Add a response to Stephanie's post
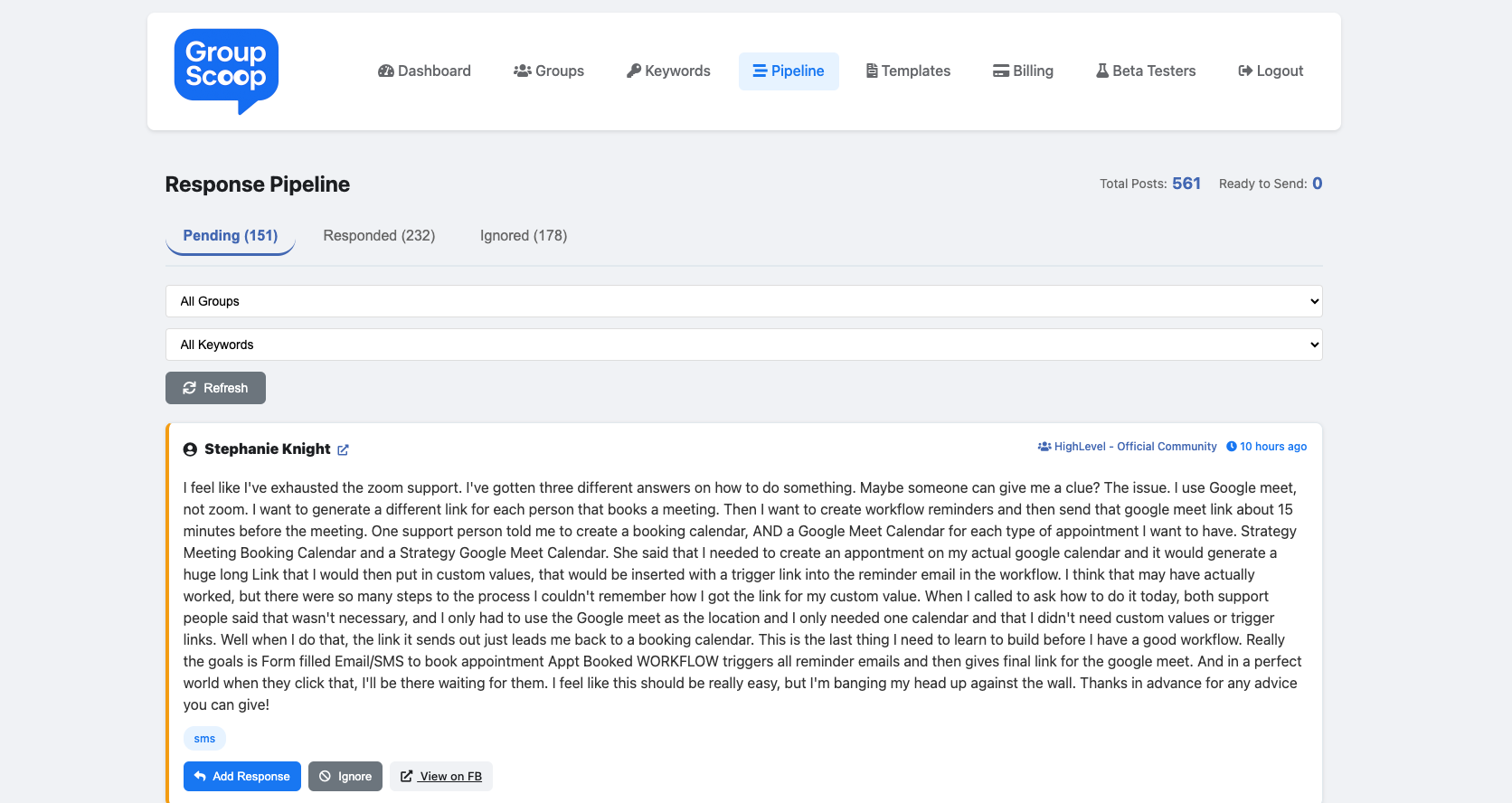 [x=242, y=777]
